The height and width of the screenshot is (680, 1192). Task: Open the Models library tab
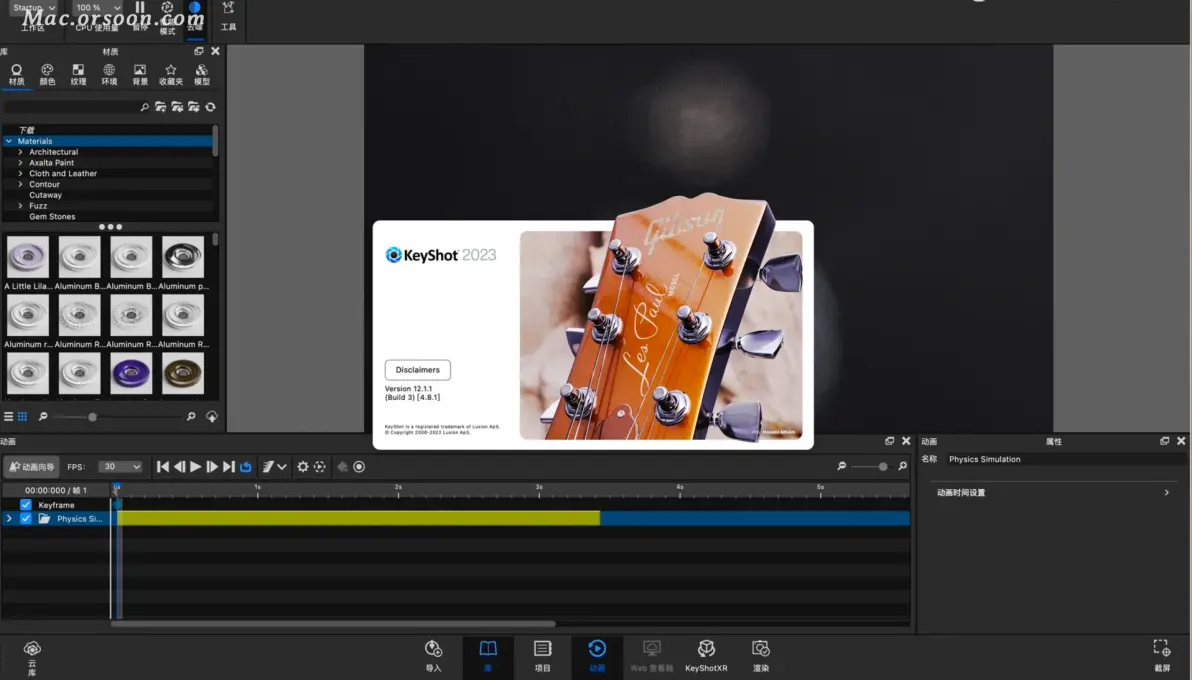pos(201,74)
